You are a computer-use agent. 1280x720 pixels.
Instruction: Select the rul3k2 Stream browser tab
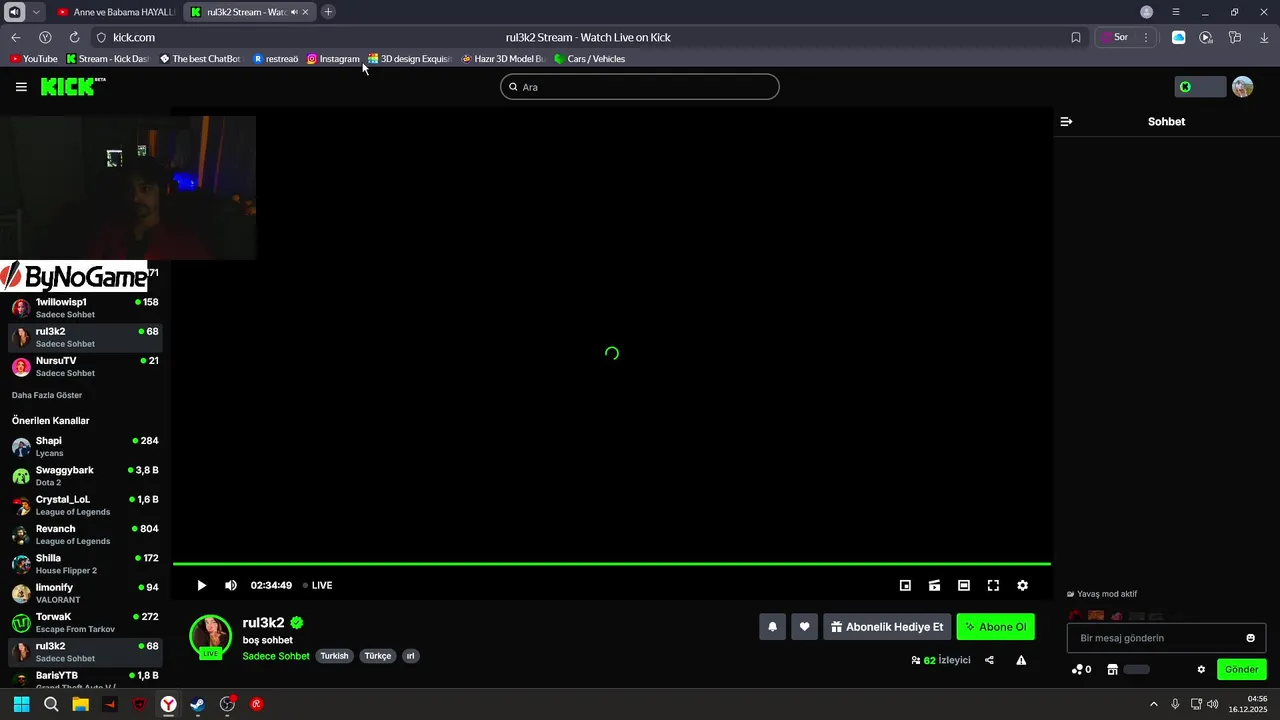coord(250,12)
